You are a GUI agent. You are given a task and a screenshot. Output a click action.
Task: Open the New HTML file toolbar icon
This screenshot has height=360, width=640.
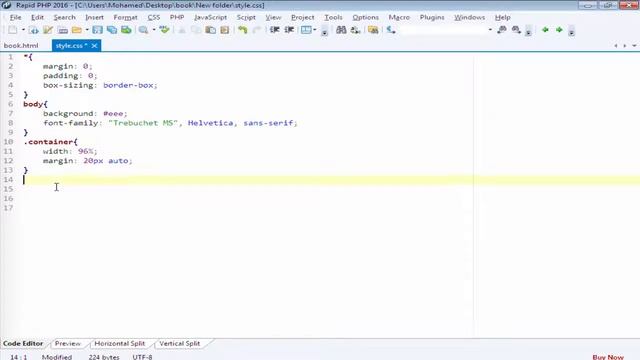(x=33, y=30)
